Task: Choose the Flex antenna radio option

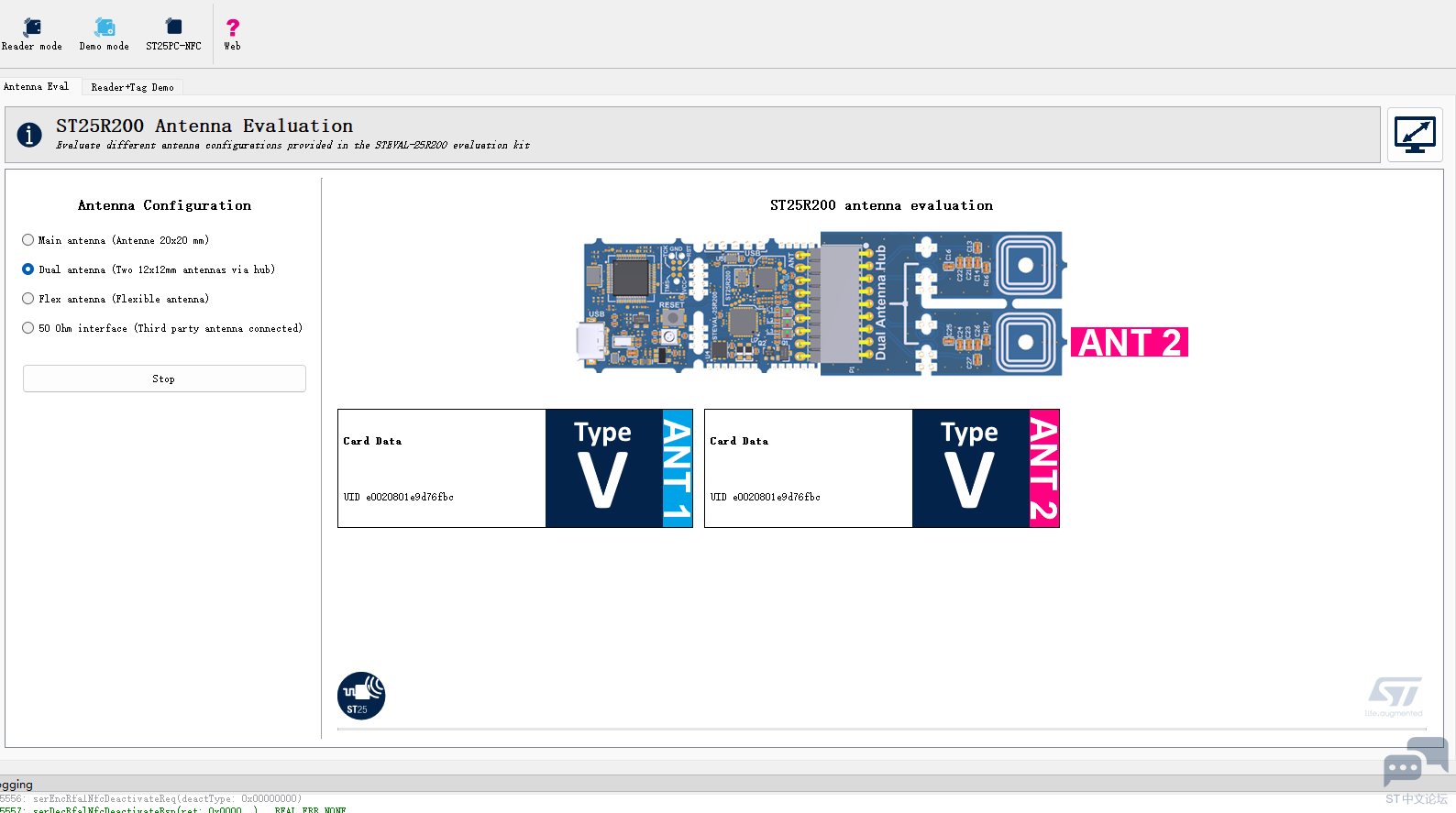Action: 116,299
